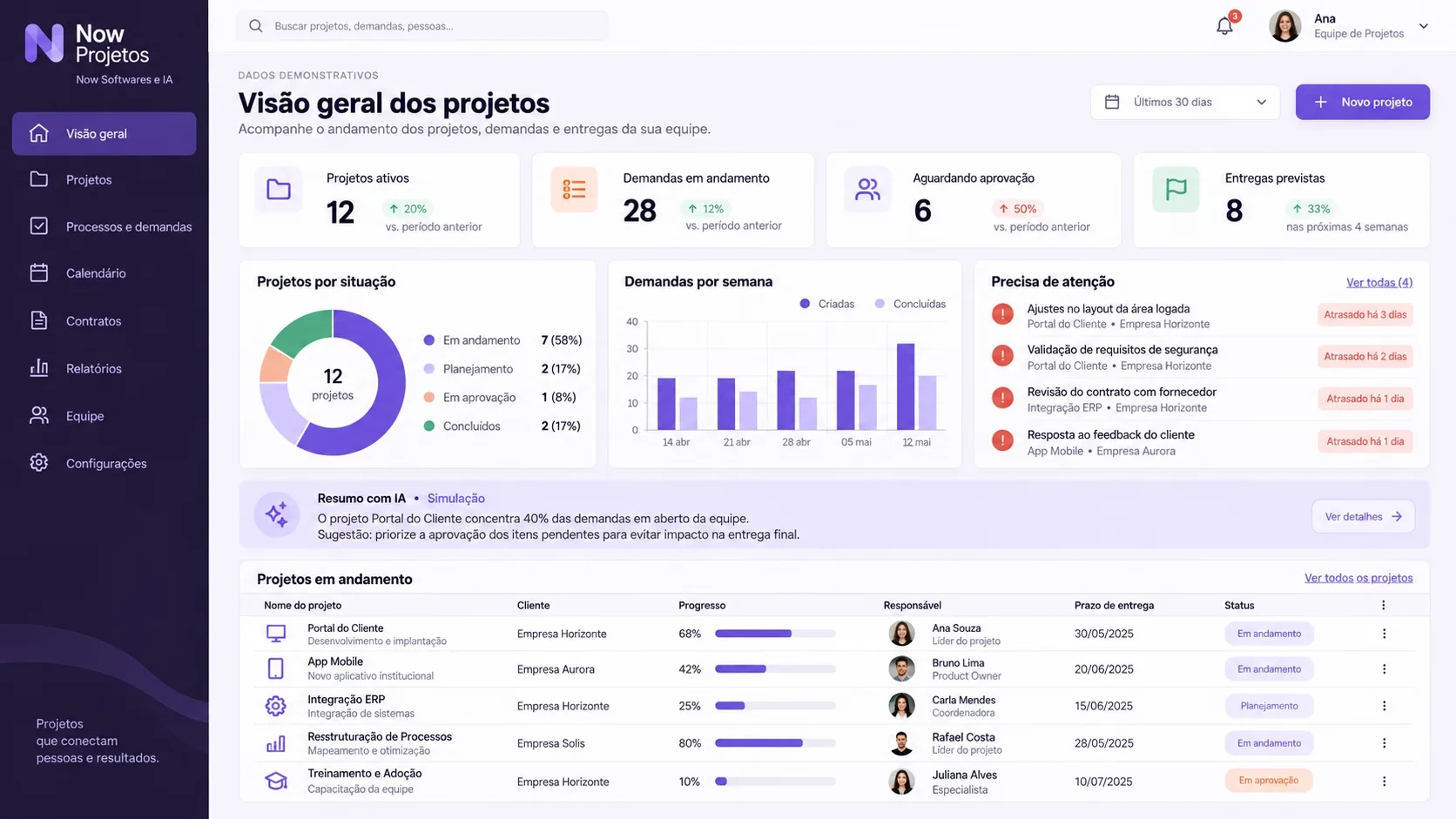Click alert icon for Ajustes no layout item
The width and height of the screenshot is (1456, 819).
(x=1002, y=314)
